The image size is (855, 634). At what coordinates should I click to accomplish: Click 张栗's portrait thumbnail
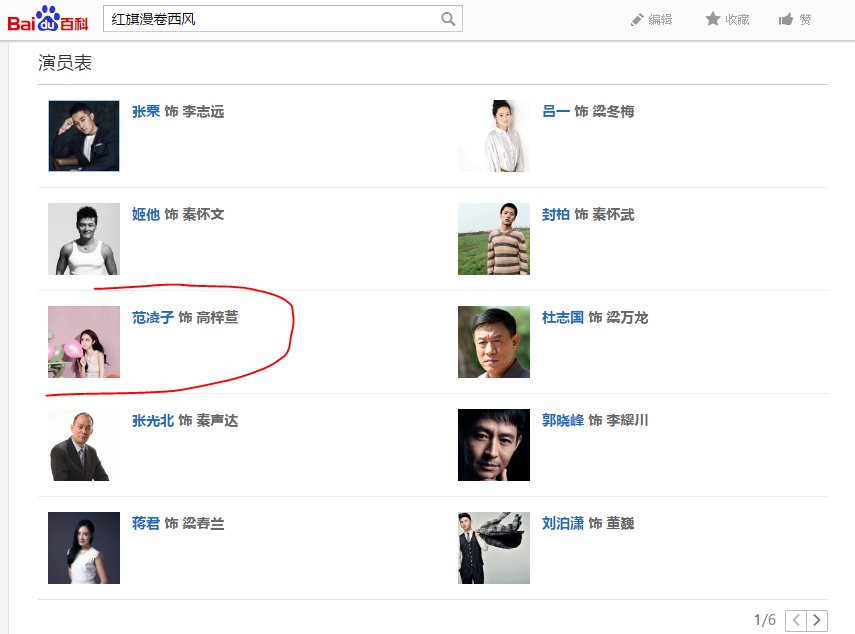(x=84, y=136)
